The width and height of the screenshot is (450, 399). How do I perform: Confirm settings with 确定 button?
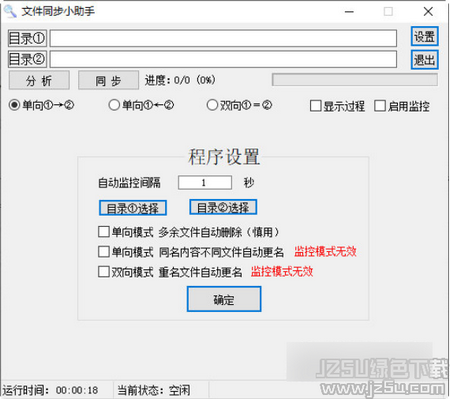coord(224,299)
